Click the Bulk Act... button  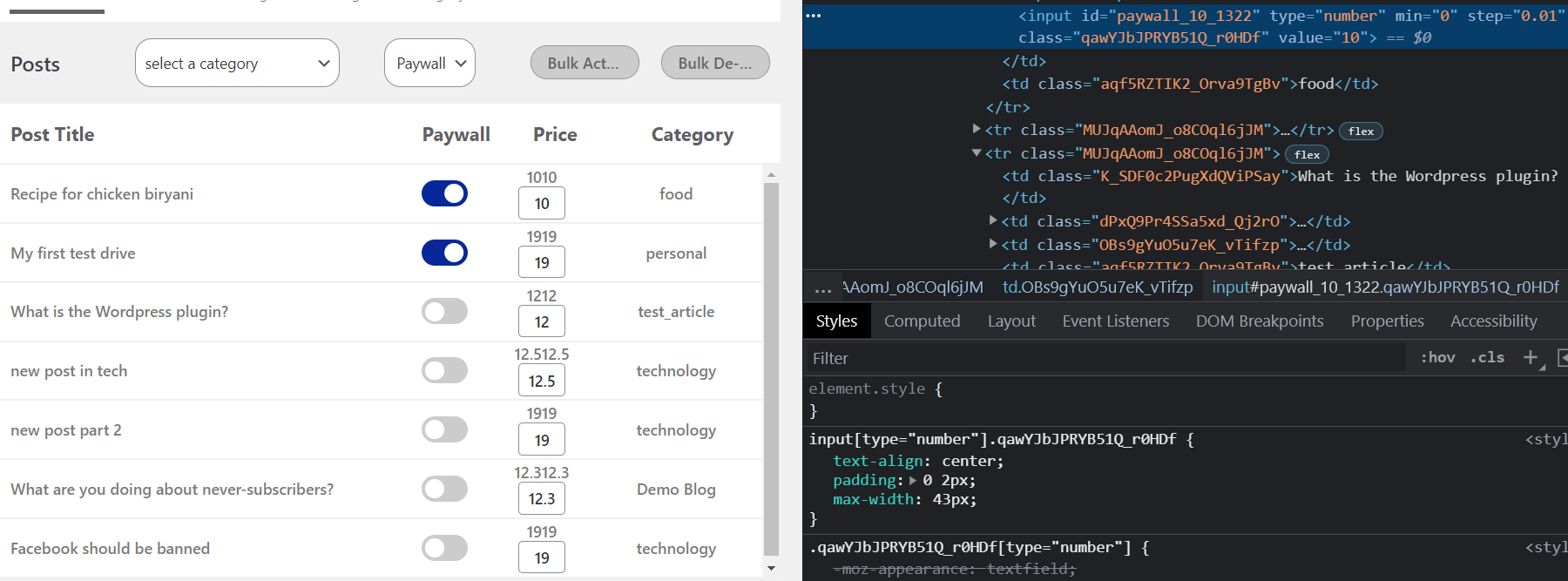point(585,63)
